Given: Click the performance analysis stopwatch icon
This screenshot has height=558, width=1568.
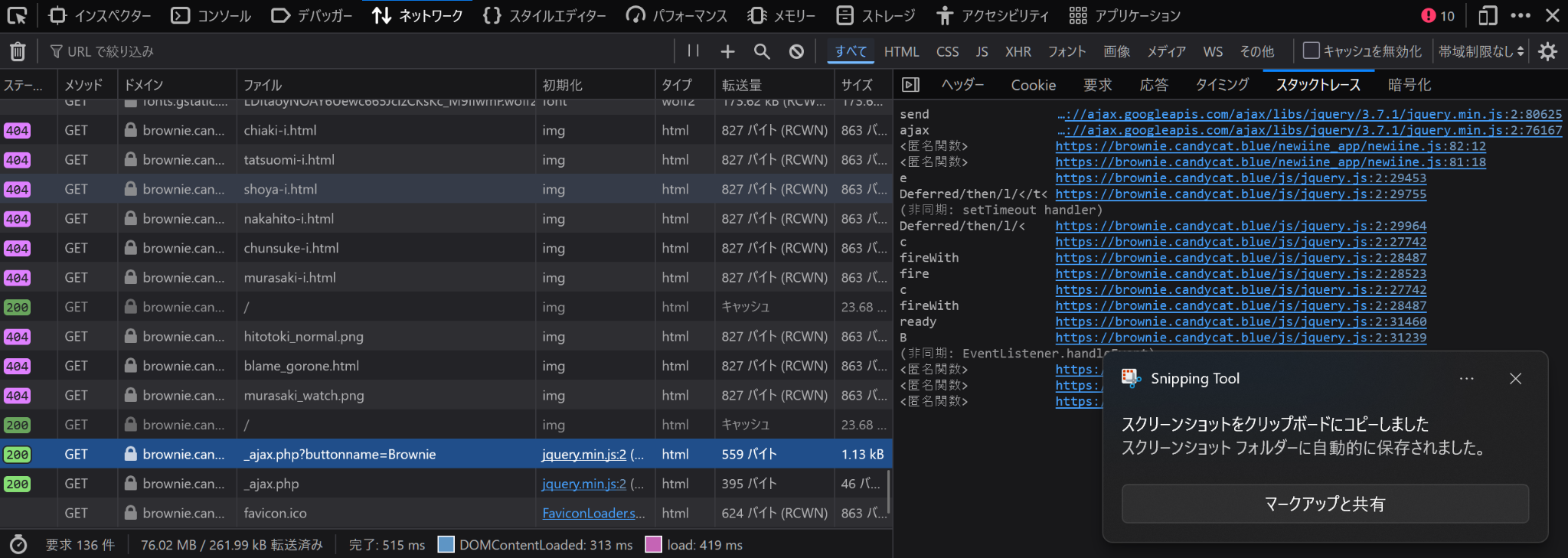Looking at the screenshot, I should (18, 545).
